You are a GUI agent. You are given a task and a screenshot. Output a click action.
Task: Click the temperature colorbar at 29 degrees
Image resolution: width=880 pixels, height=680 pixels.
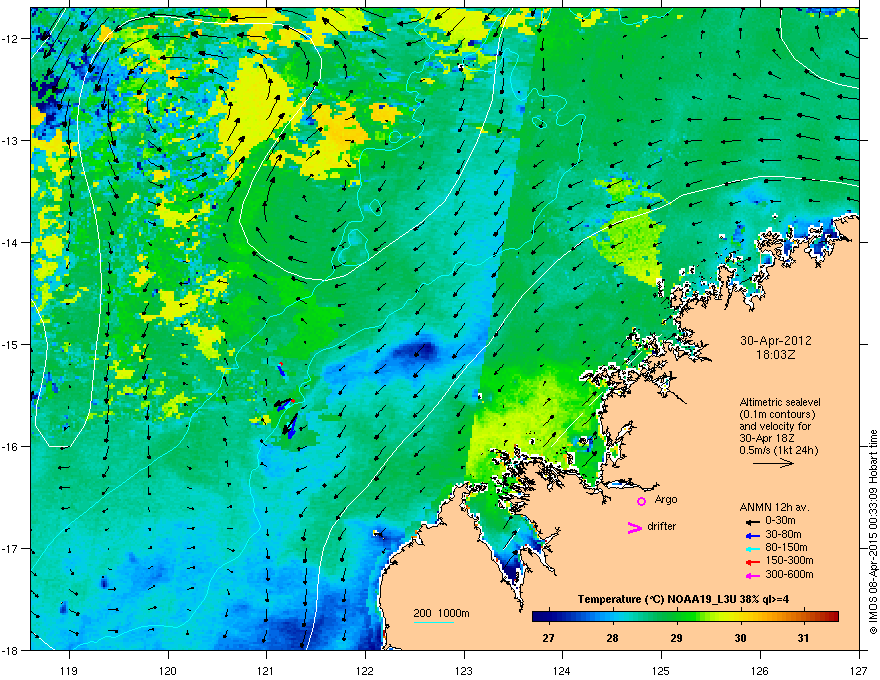677,617
